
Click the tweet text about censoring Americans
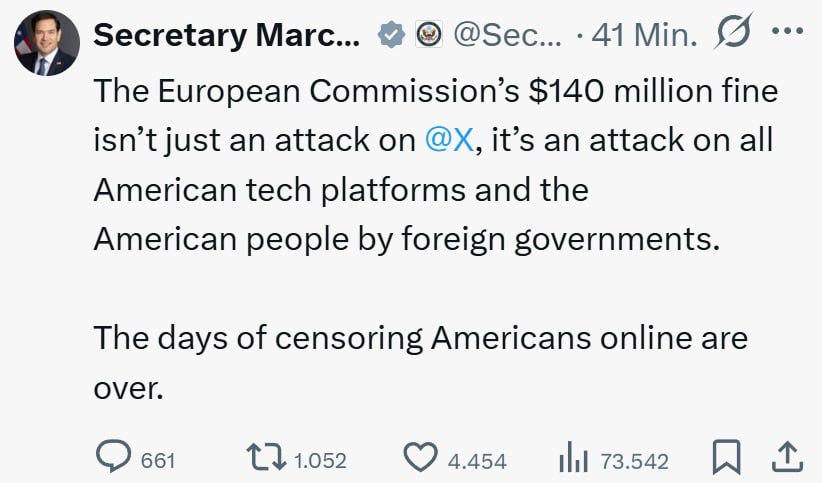tap(420, 338)
